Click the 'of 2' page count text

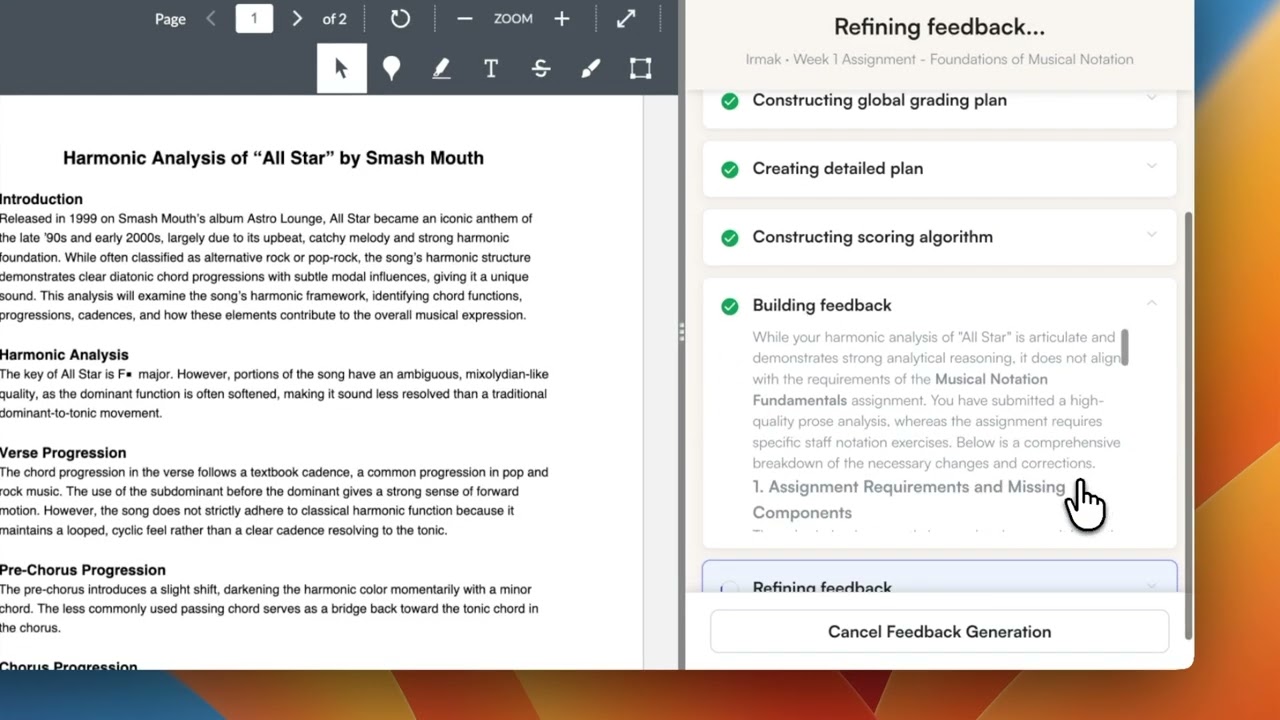point(334,19)
